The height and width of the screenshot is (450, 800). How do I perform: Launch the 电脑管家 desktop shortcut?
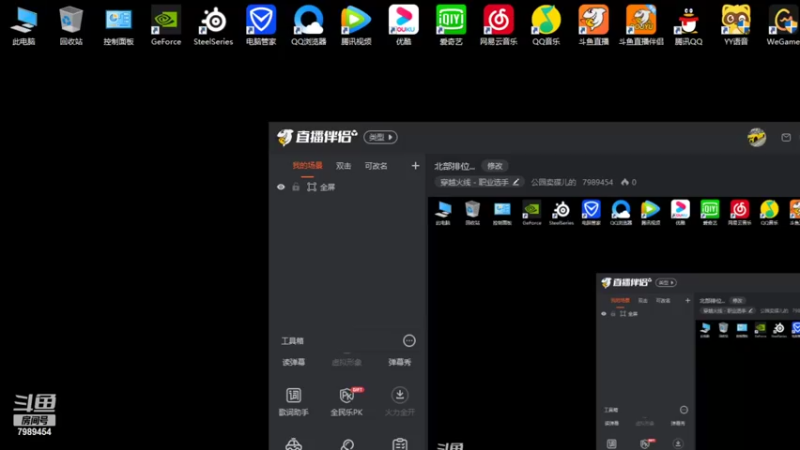pos(261,26)
